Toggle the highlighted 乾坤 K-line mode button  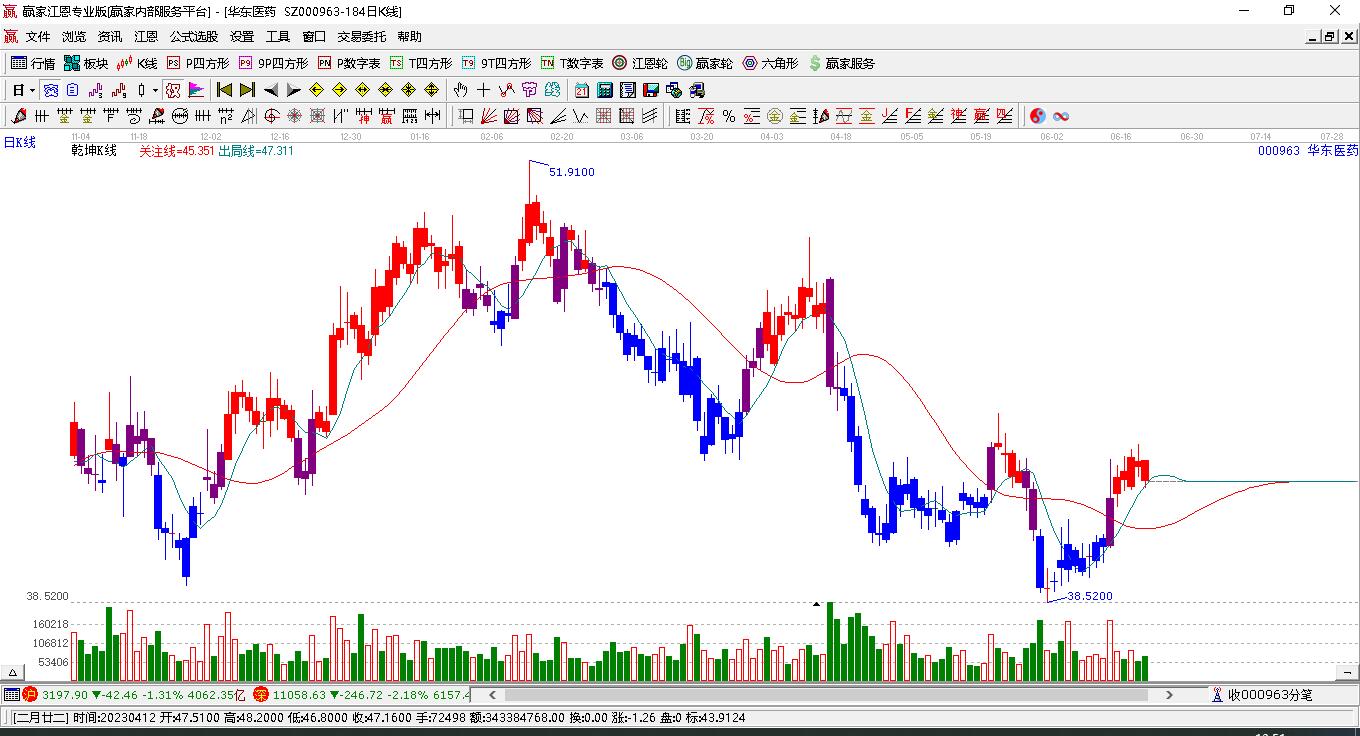tap(173, 90)
